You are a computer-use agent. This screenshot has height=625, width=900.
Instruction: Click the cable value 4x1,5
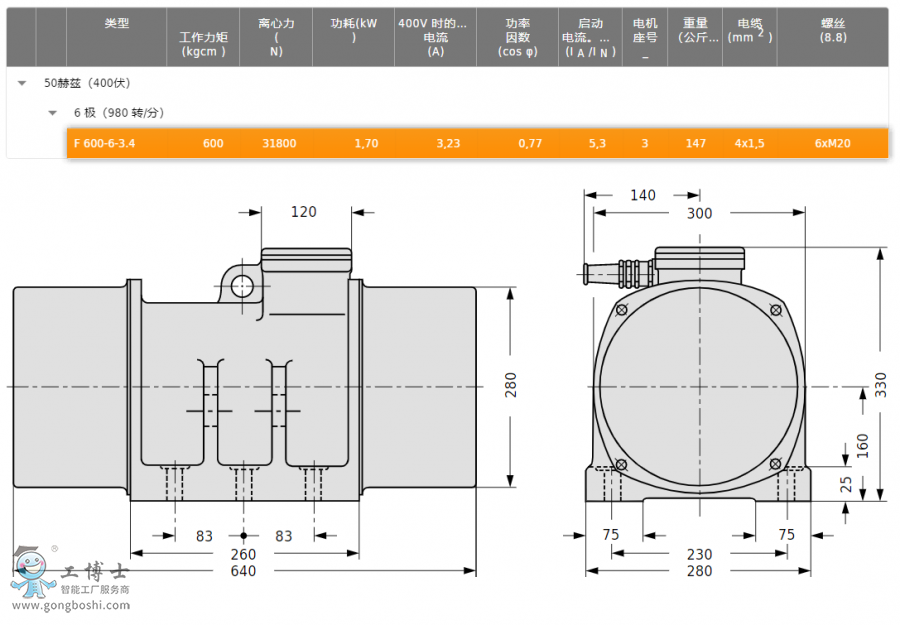tap(750, 143)
